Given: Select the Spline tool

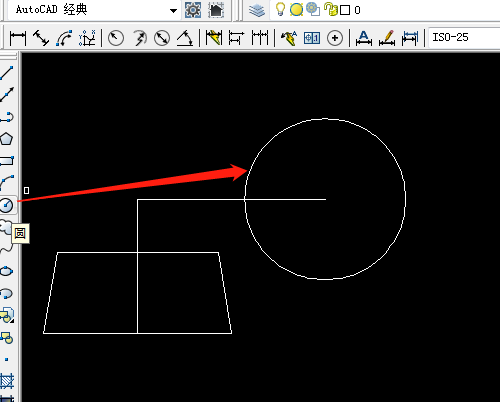Looking at the screenshot, I should point(6,248).
